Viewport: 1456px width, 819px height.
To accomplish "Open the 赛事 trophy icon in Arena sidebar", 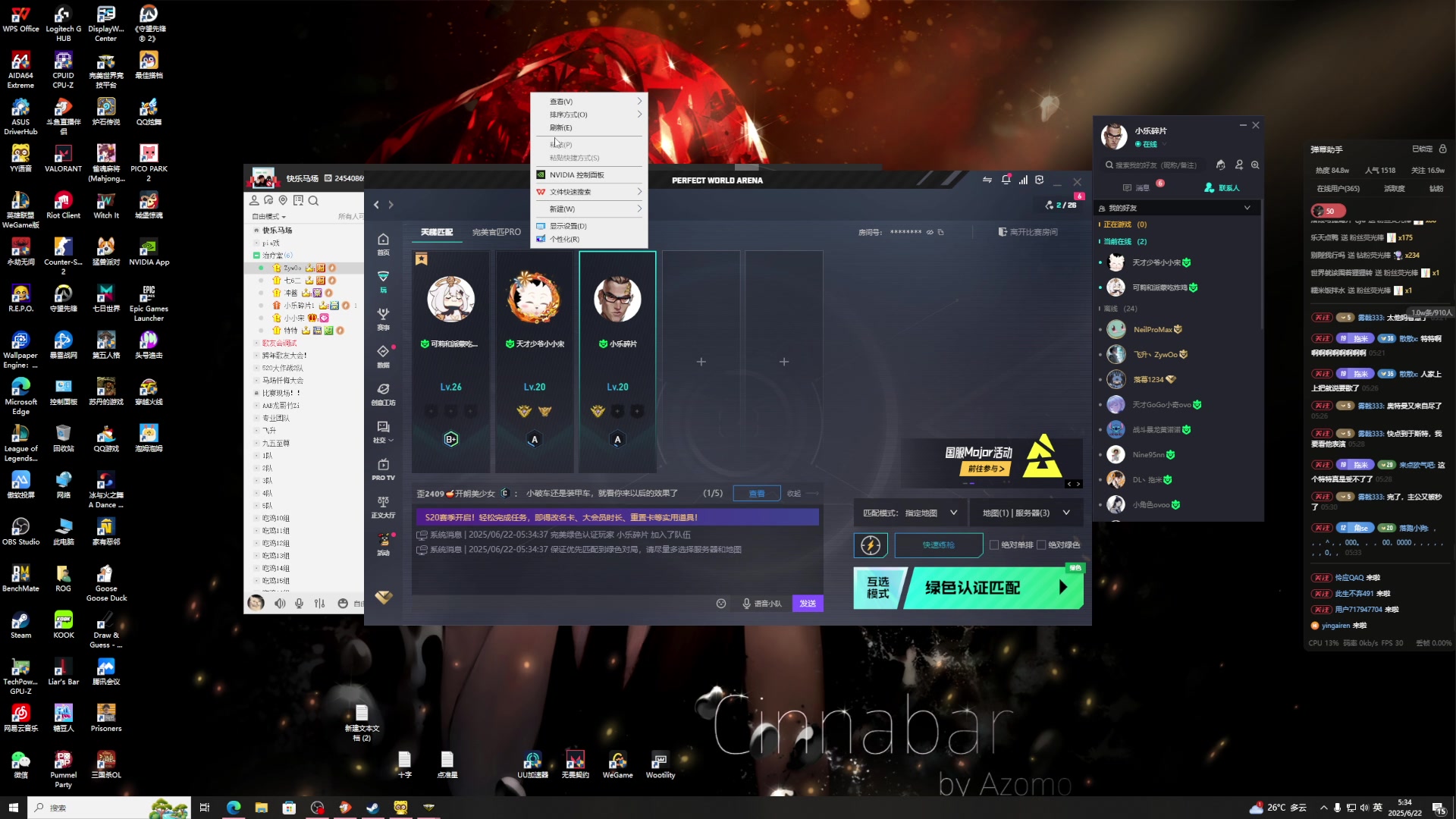I will click(x=383, y=318).
